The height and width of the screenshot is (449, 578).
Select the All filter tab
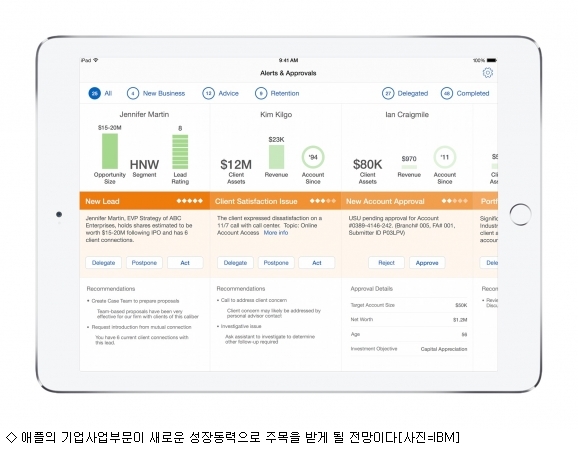point(100,93)
